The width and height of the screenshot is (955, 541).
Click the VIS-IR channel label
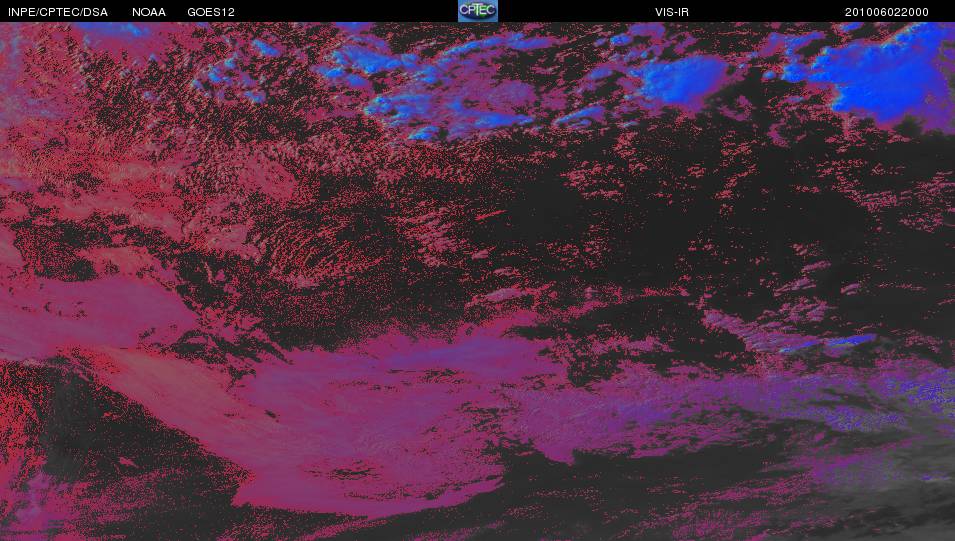672,12
